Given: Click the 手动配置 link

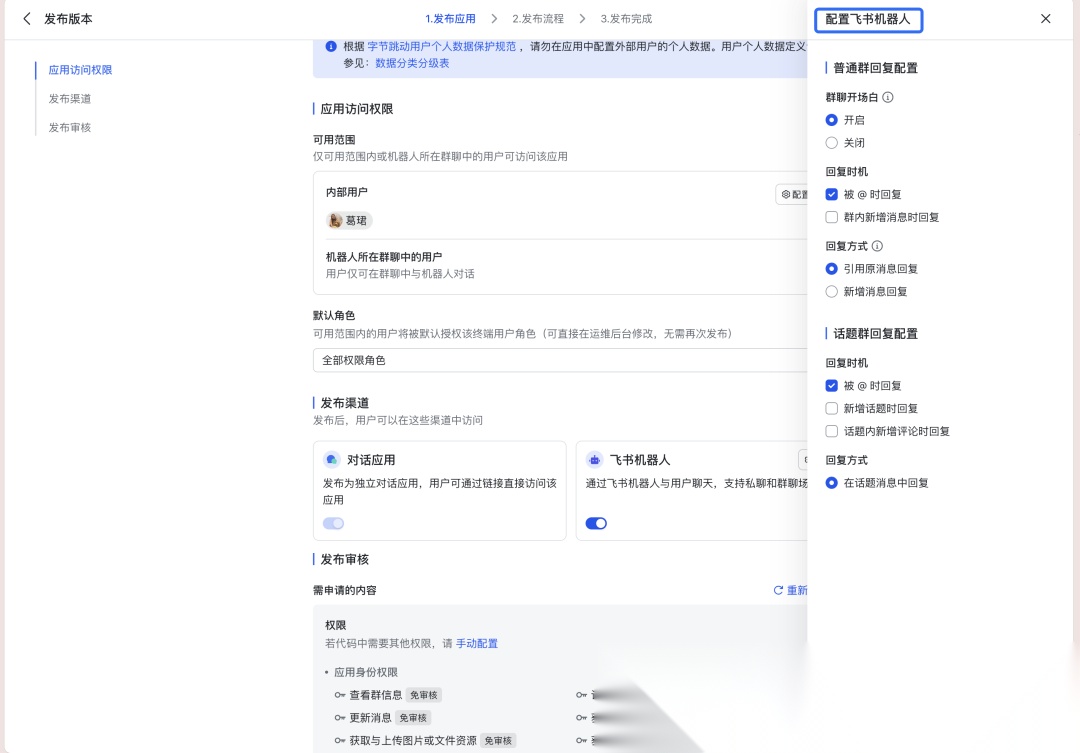Looking at the screenshot, I should click(477, 643).
